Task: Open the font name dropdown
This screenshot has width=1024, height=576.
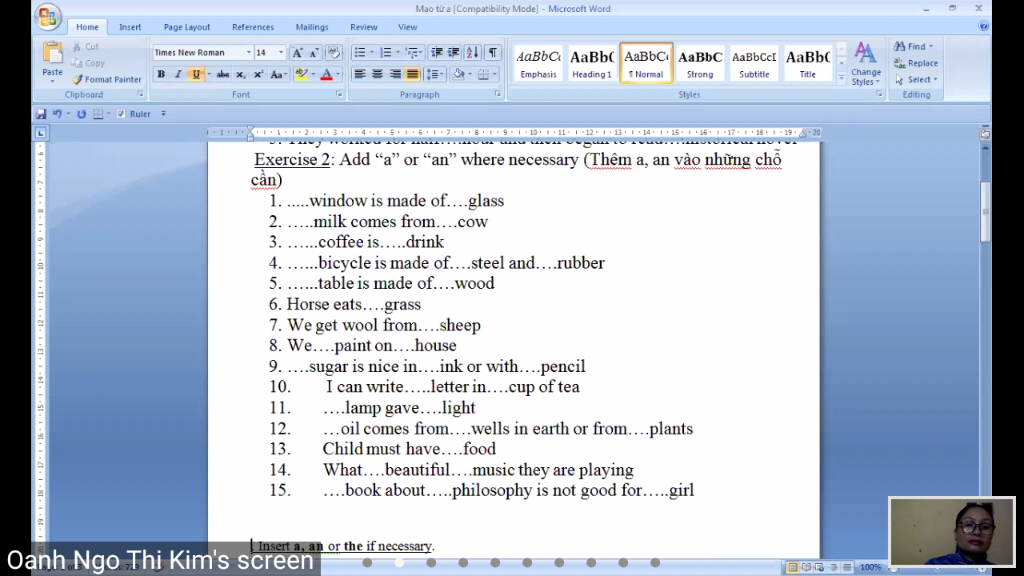Action: (x=248, y=53)
